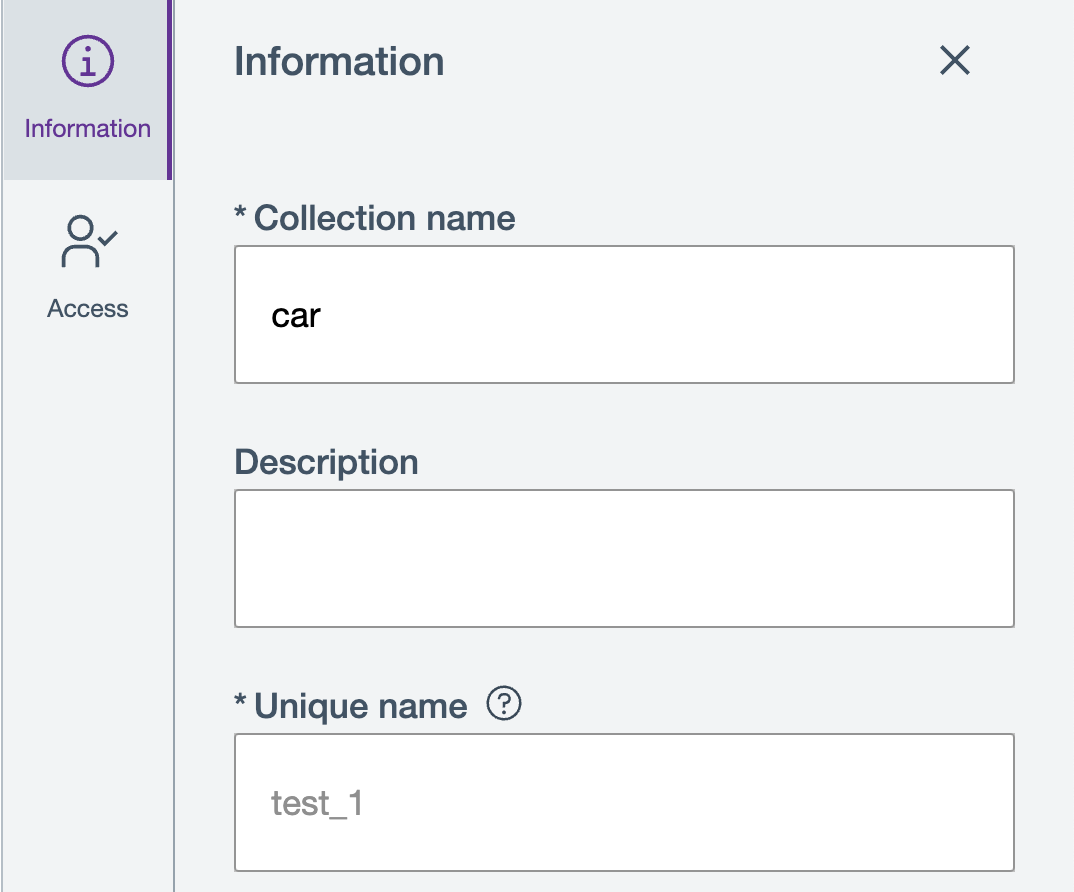Select the Information panel heading

pos(338,61)
